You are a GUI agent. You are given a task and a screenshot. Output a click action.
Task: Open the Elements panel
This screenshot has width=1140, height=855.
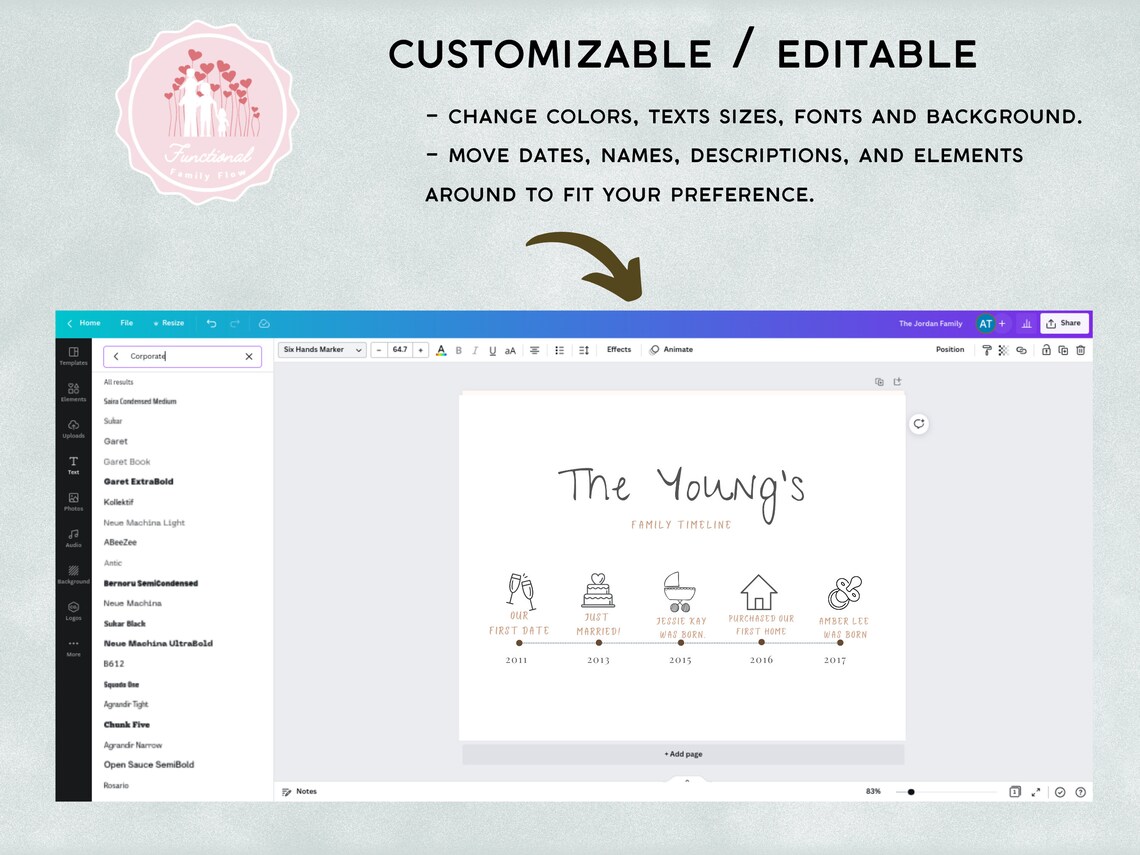coord(72,393)
